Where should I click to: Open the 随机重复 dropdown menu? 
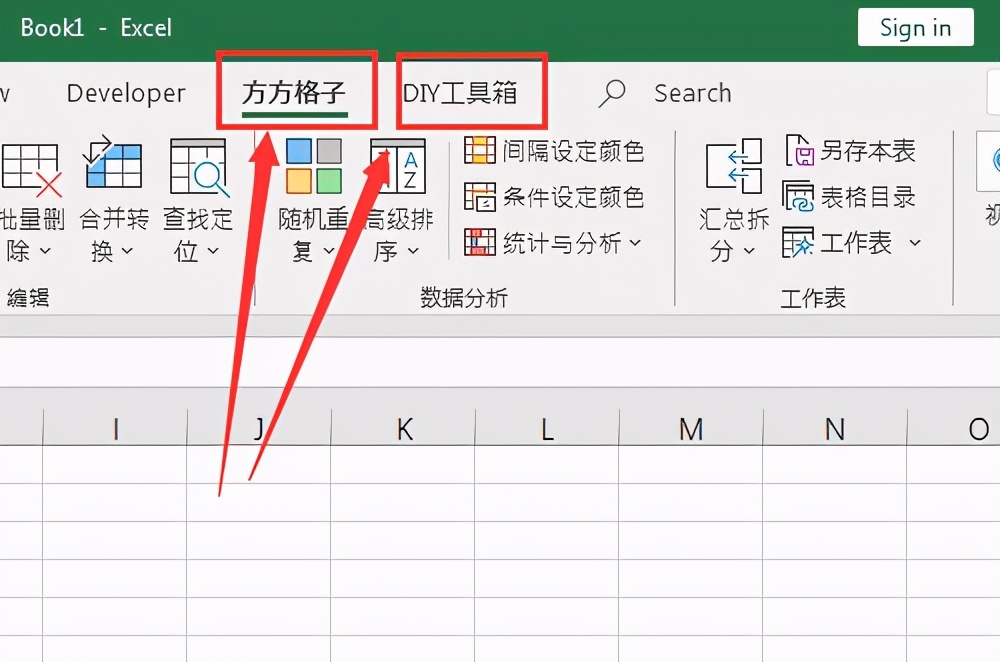327,252
